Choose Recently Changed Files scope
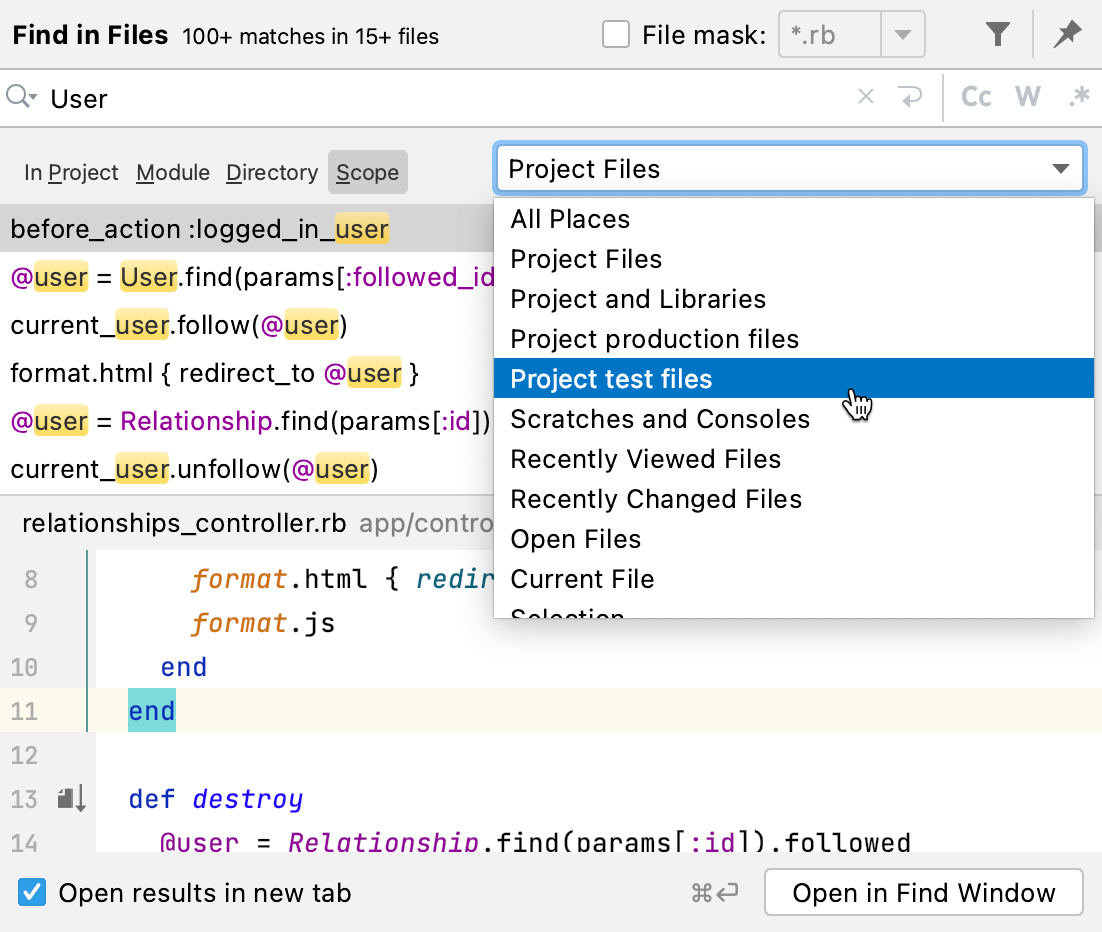 [x=656, y=499]
